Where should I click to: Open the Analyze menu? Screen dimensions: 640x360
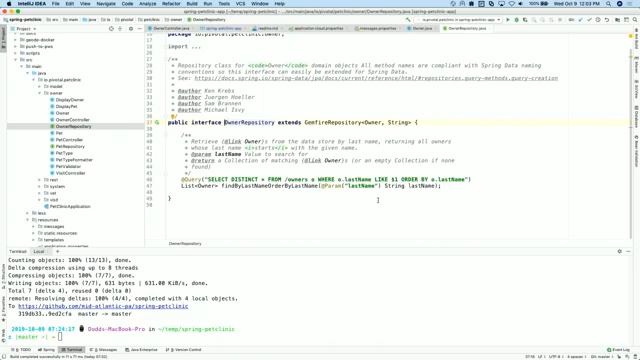(x=148, y=4)
